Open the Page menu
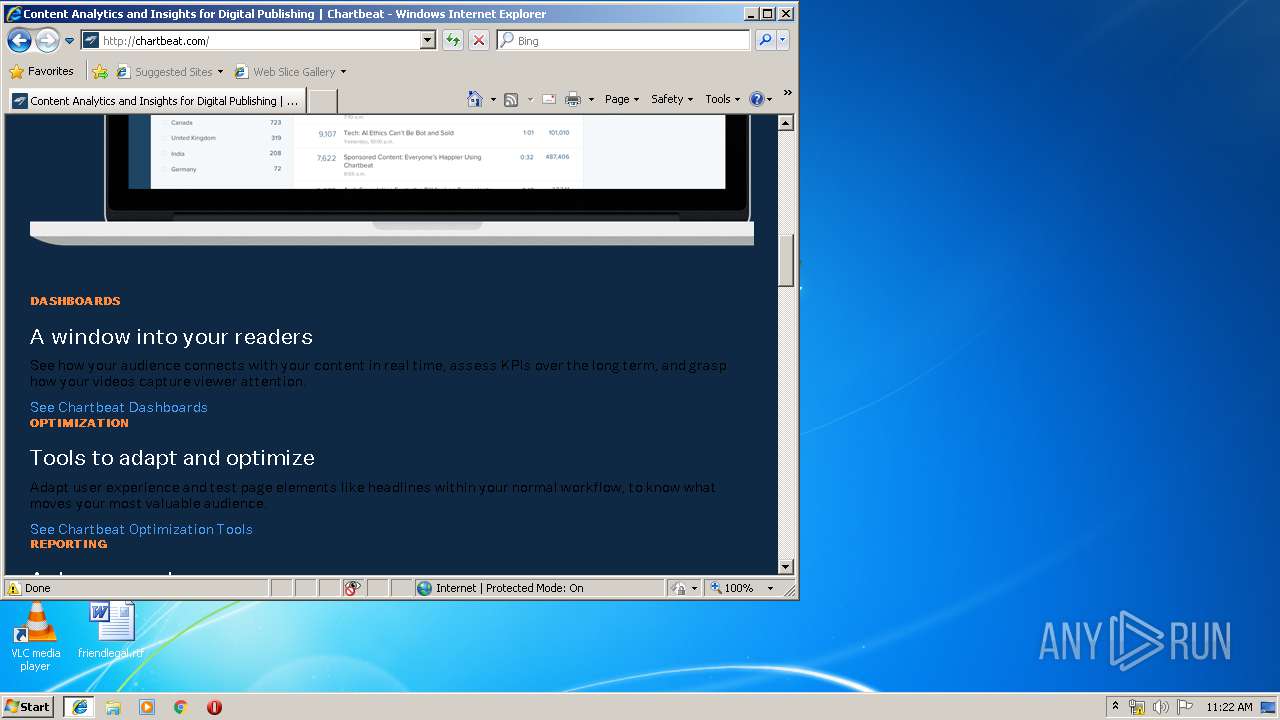The image size is (1280, 720). [622, 99]
